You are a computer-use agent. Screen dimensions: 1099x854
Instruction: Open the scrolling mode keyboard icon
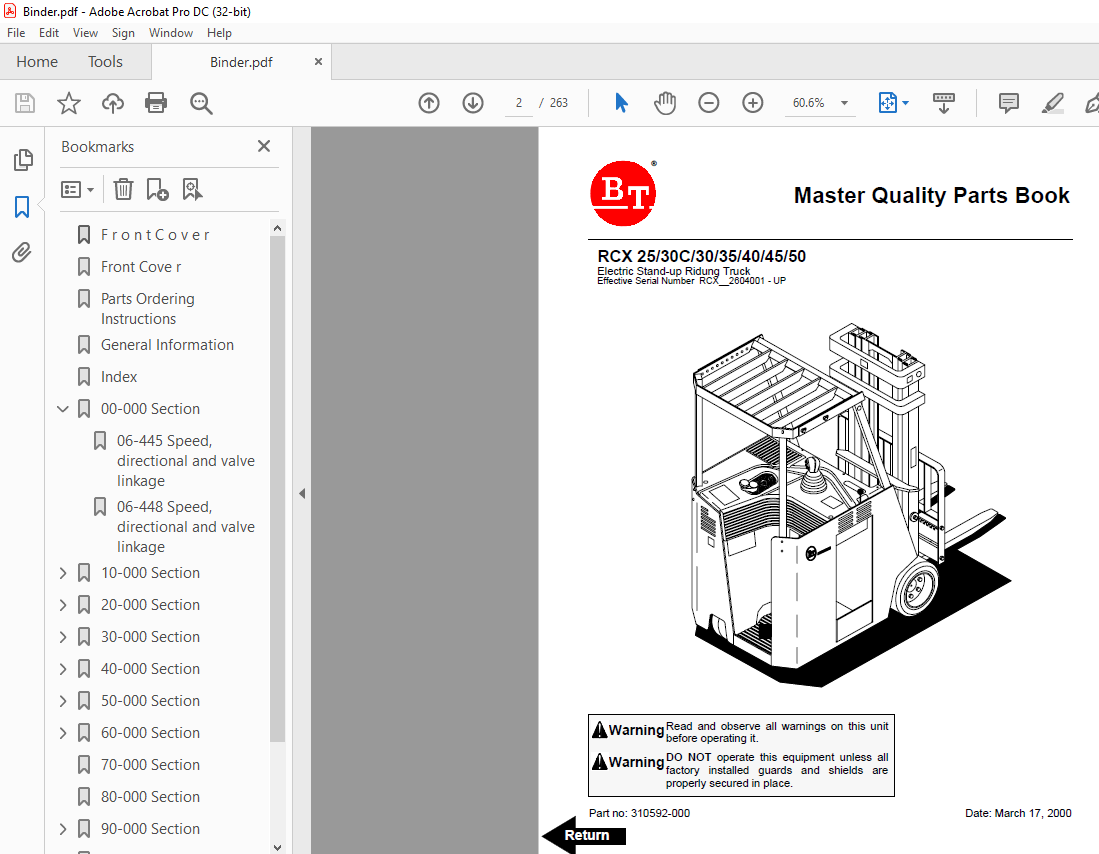point(943,103)
